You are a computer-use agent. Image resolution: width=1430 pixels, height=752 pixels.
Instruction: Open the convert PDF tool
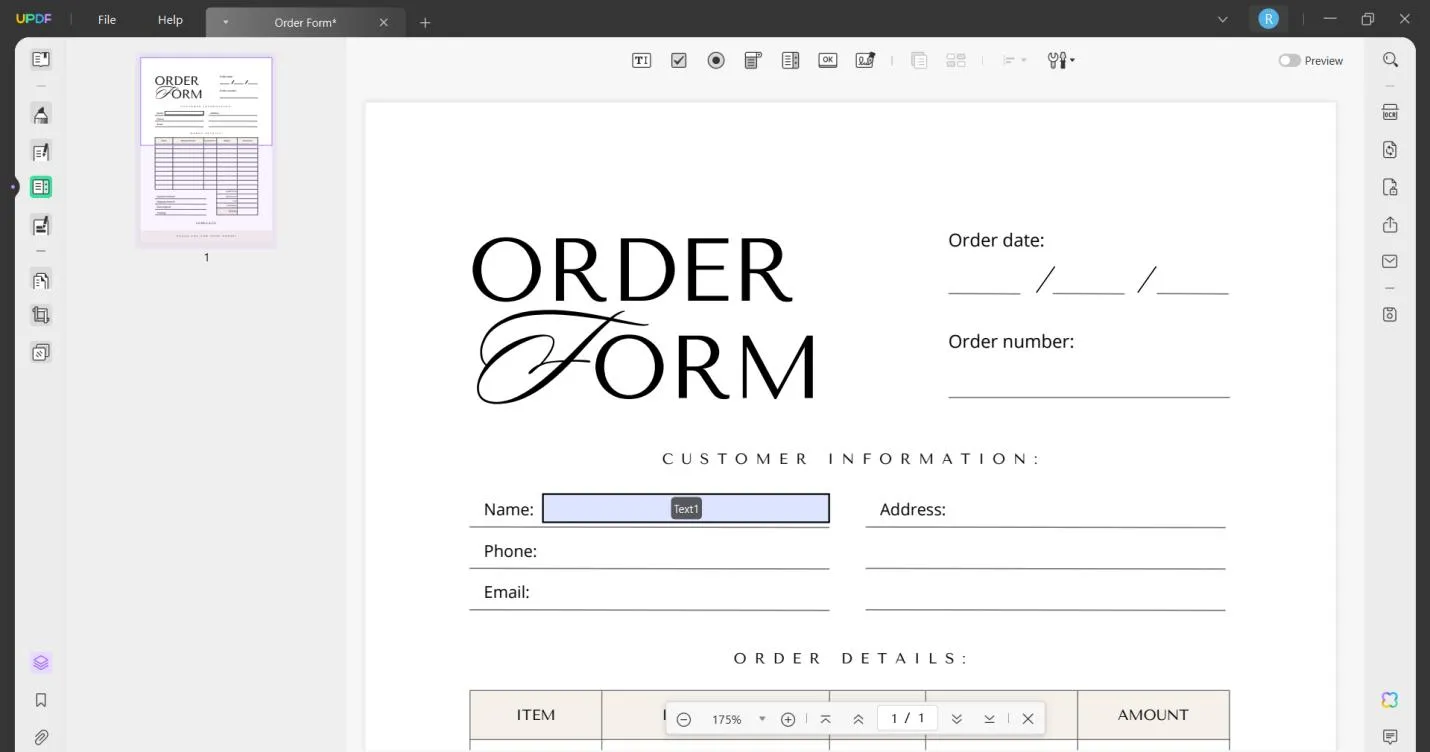[x=1390, y=150]
